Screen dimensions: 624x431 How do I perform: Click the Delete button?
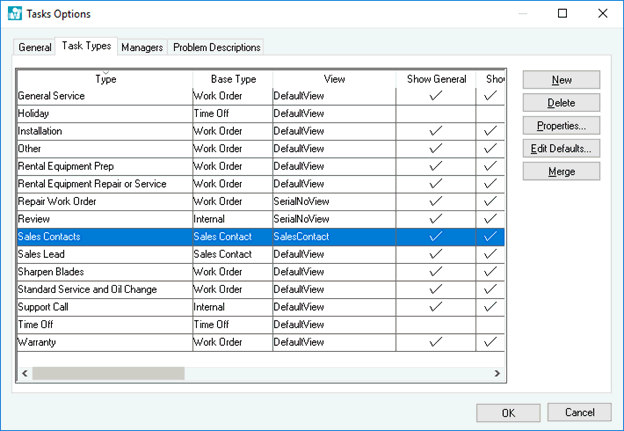point(561,103)
